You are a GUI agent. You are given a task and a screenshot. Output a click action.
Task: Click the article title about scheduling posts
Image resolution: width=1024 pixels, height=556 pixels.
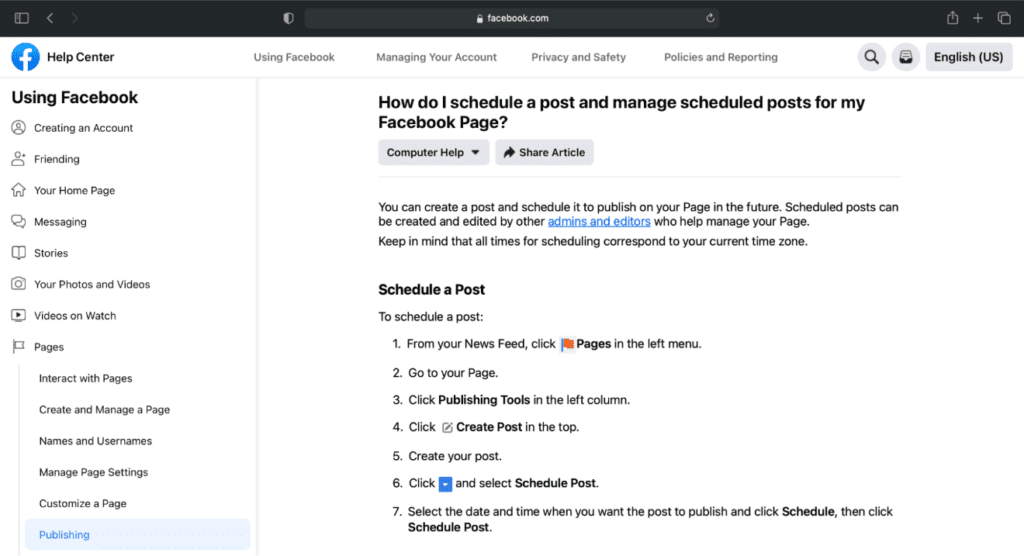coord(621,112)
